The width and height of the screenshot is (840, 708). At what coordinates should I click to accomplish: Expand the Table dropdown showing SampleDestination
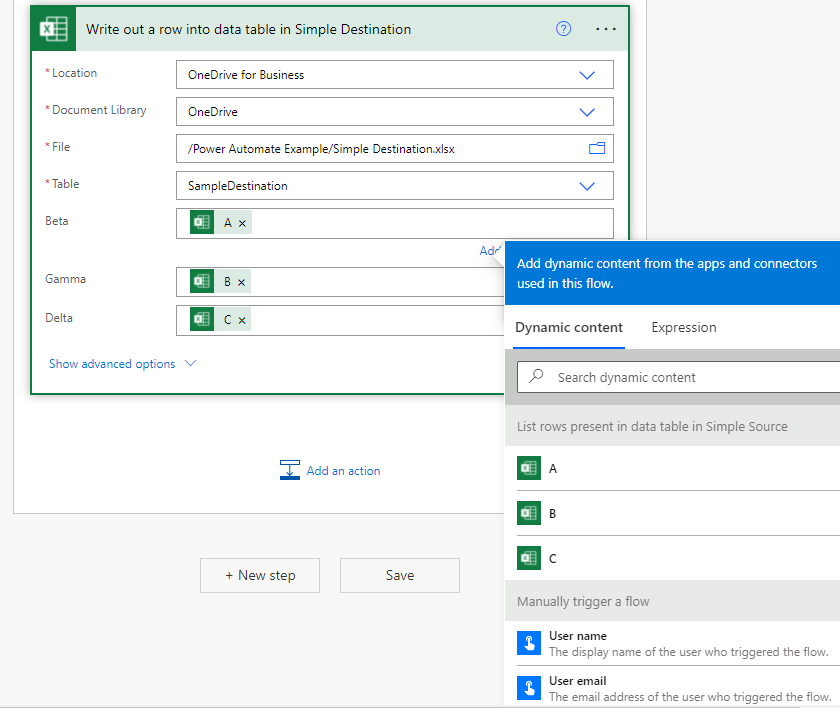coord(587,186)
